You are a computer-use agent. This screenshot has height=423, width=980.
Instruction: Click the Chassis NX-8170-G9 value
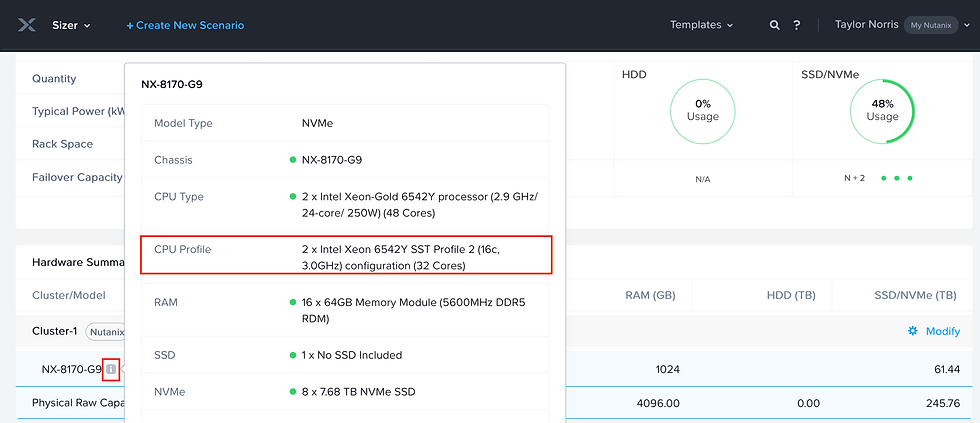[x=332, y=160]
